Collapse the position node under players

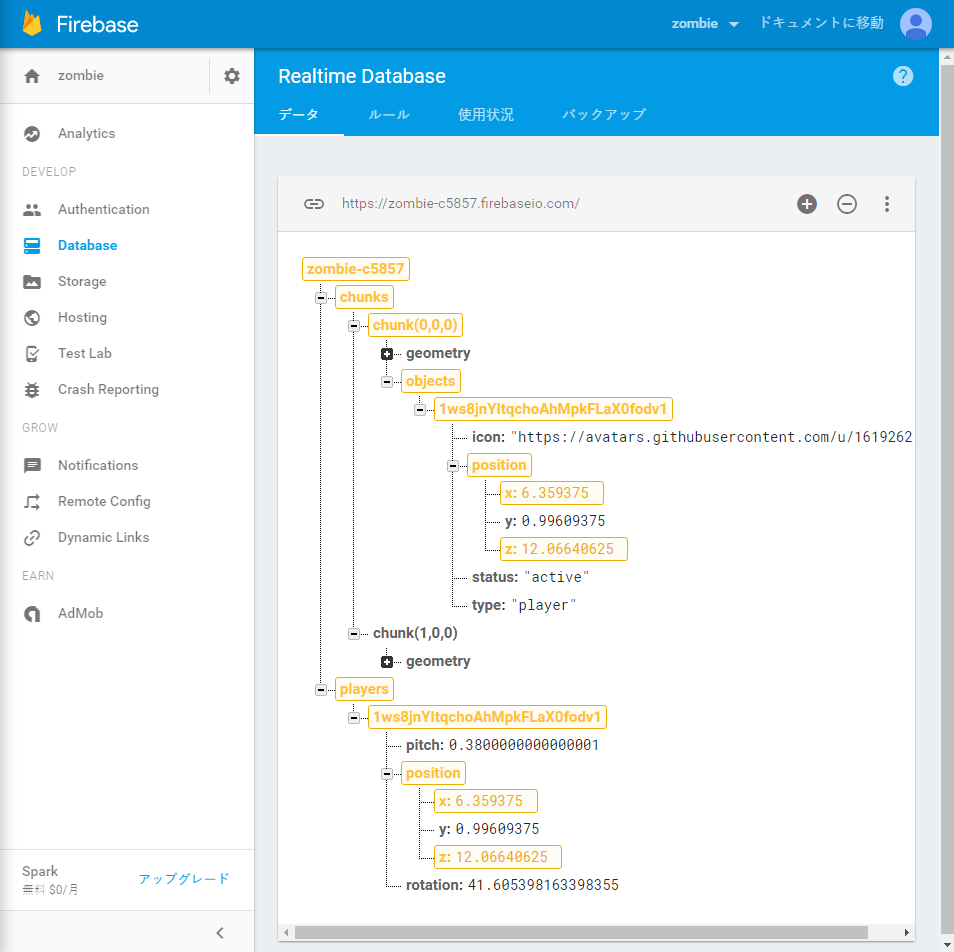[386, 773]
